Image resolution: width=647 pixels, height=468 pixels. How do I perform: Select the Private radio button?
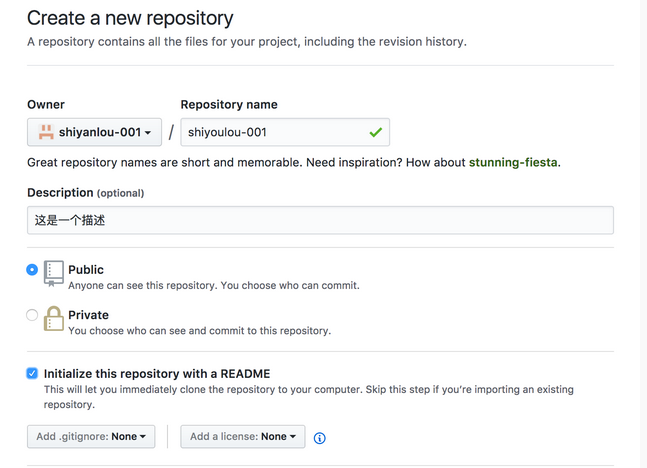32,315
